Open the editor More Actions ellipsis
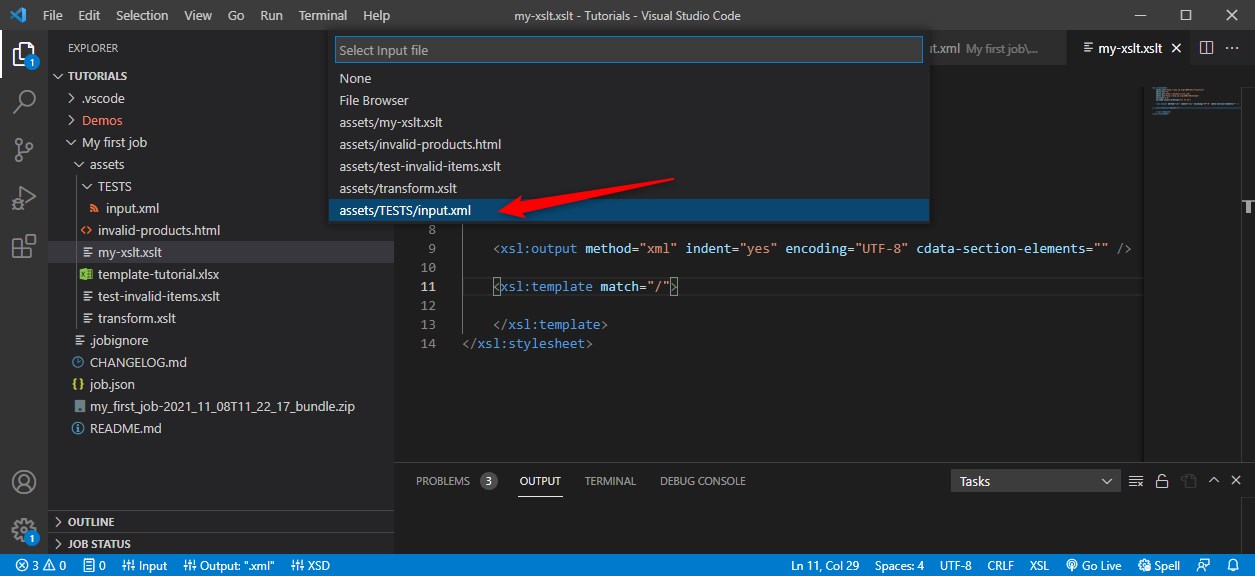The width and height of the screenshot is (1255, 576). click(1232, 48)
